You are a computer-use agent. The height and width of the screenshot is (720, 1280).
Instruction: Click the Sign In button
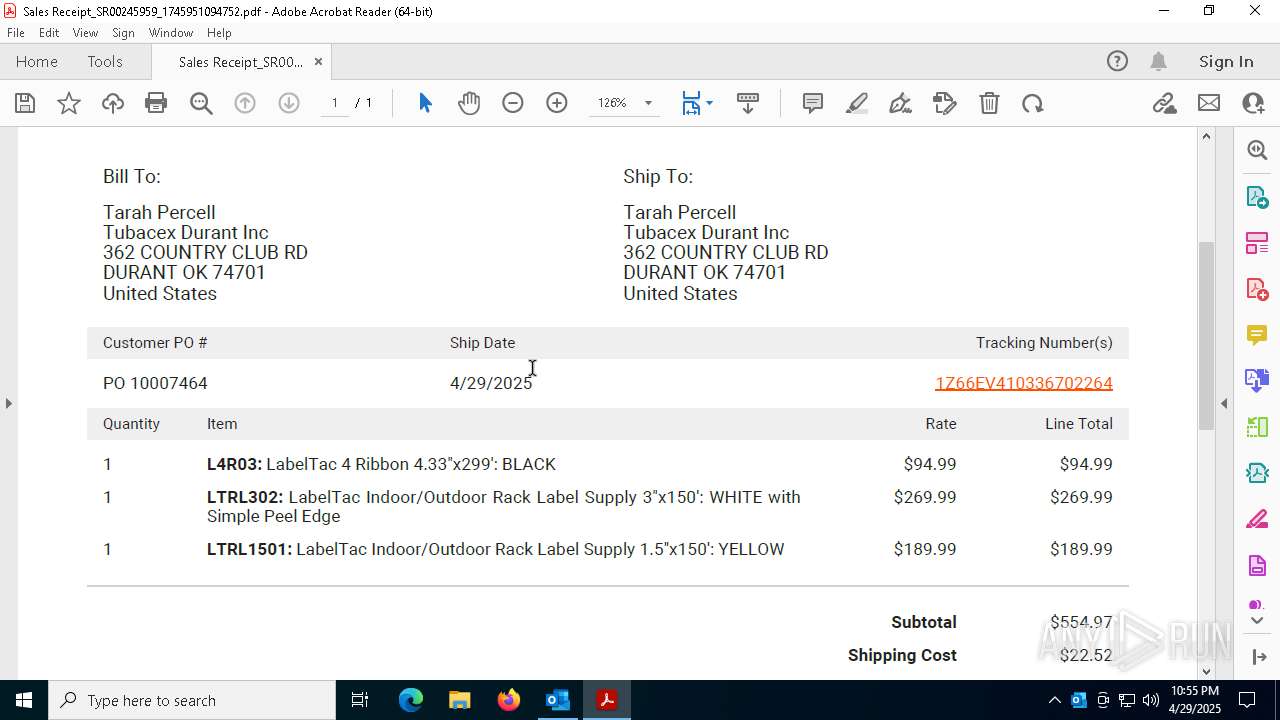tap(1226, 62)
